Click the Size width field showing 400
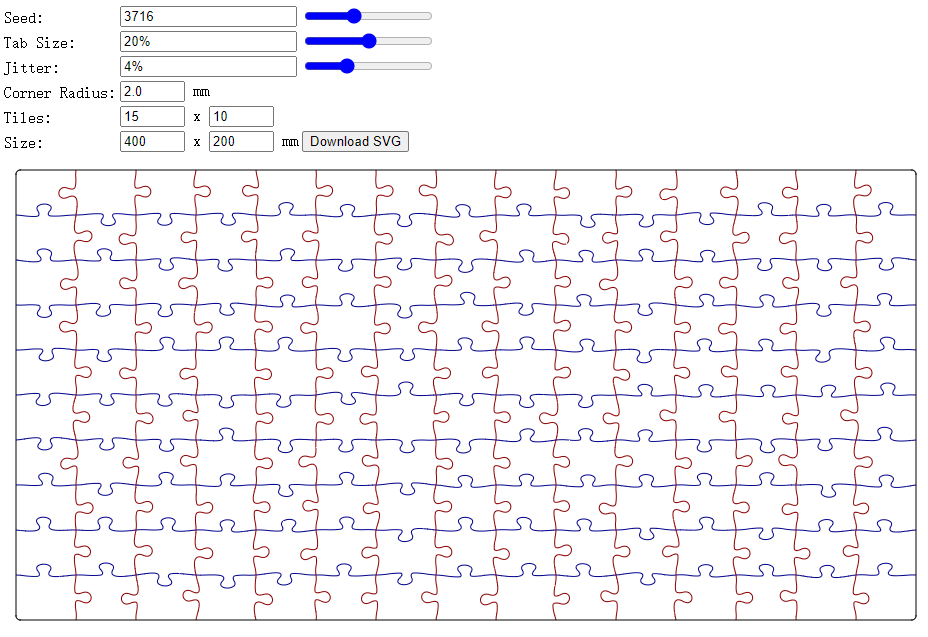This screenshot has width=928, height=637. (x=153, y=141)
